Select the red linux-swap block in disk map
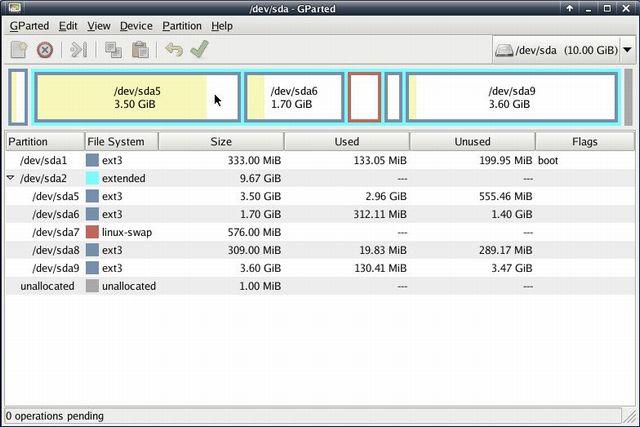The width and height of the screenshot is (640, 427). pos(364,97)
